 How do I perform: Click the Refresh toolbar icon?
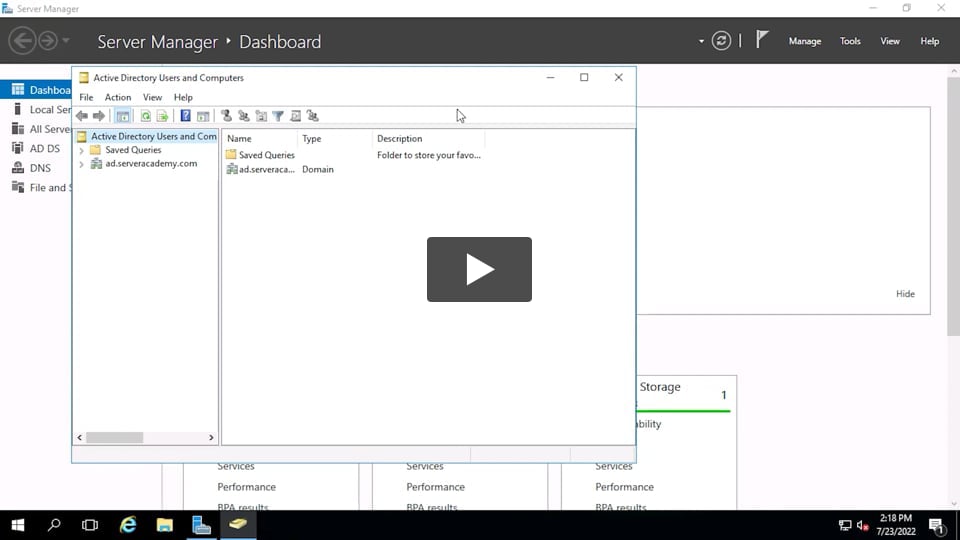(146, 116)
